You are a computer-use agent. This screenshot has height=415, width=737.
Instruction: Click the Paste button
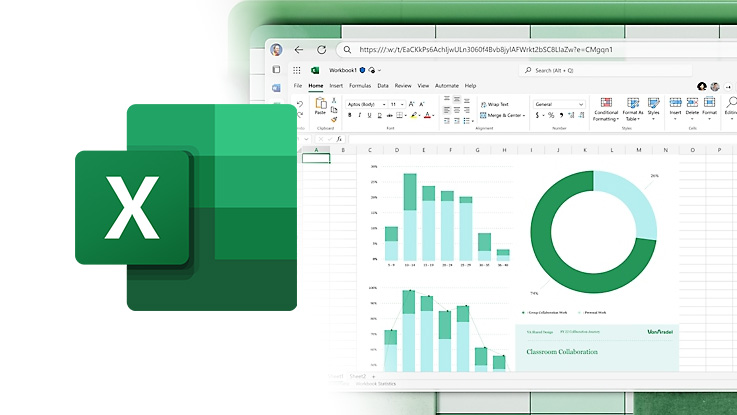tap(321, 106)
